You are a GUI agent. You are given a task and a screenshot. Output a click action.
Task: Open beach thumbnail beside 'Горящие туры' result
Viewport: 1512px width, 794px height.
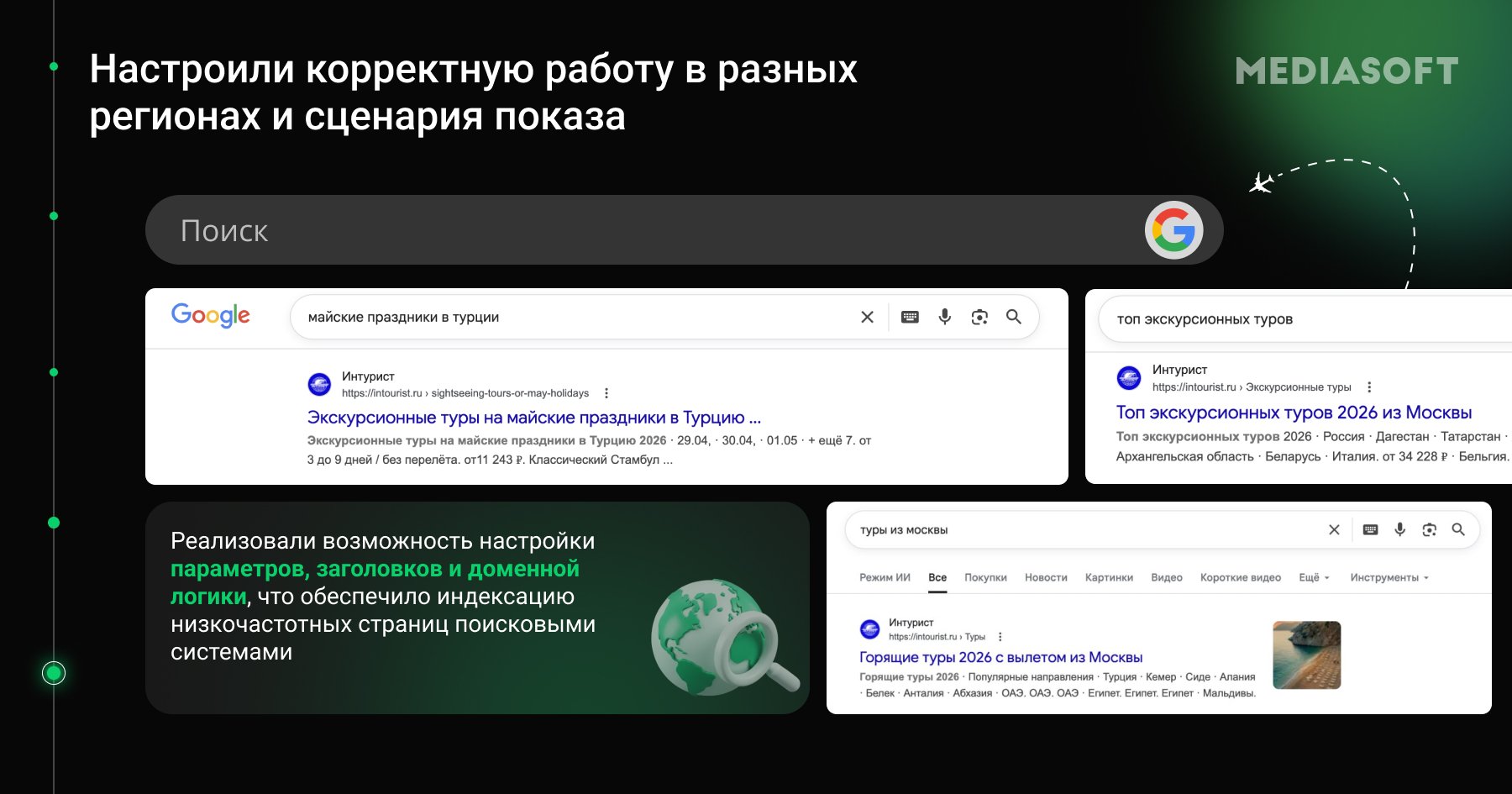(1307, 655)
